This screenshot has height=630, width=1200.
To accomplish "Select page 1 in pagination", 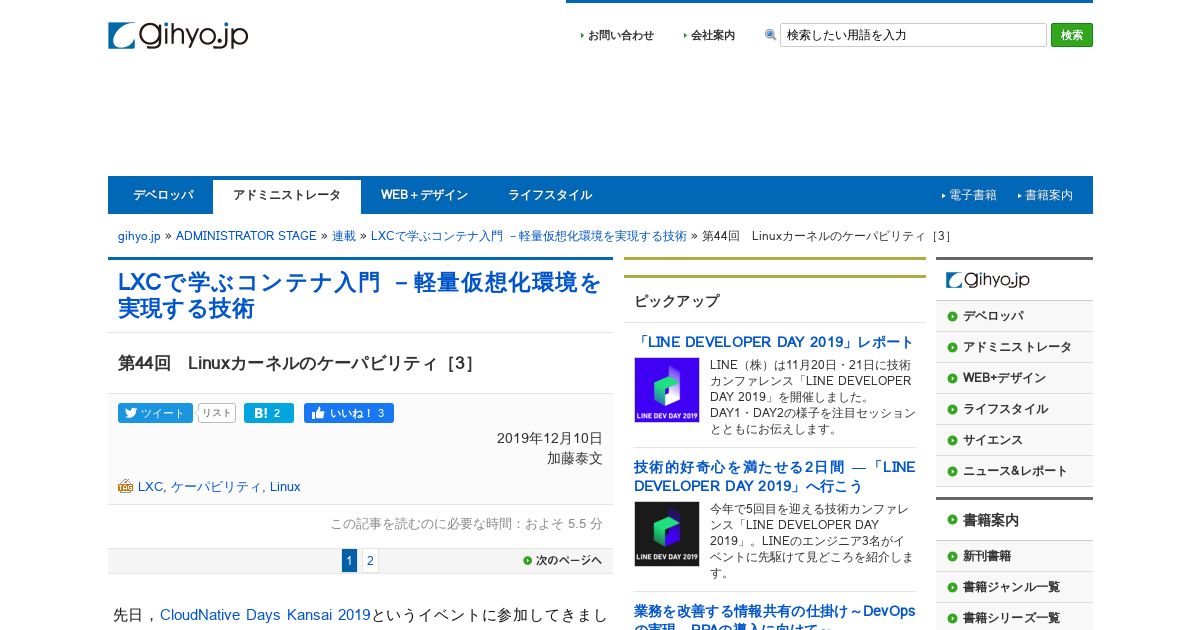I will pyautogui.click(x=349, y=561).
